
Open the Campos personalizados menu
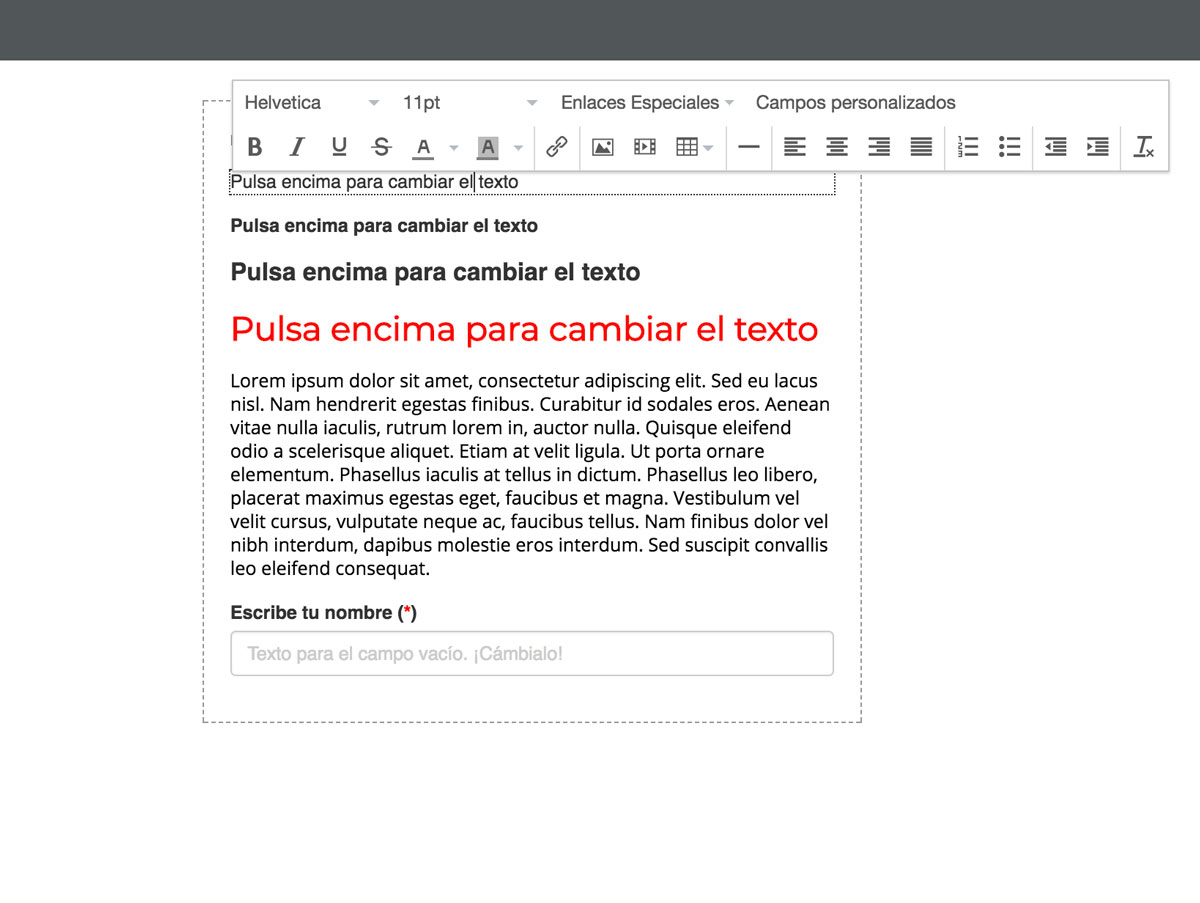tap(855, 103)
